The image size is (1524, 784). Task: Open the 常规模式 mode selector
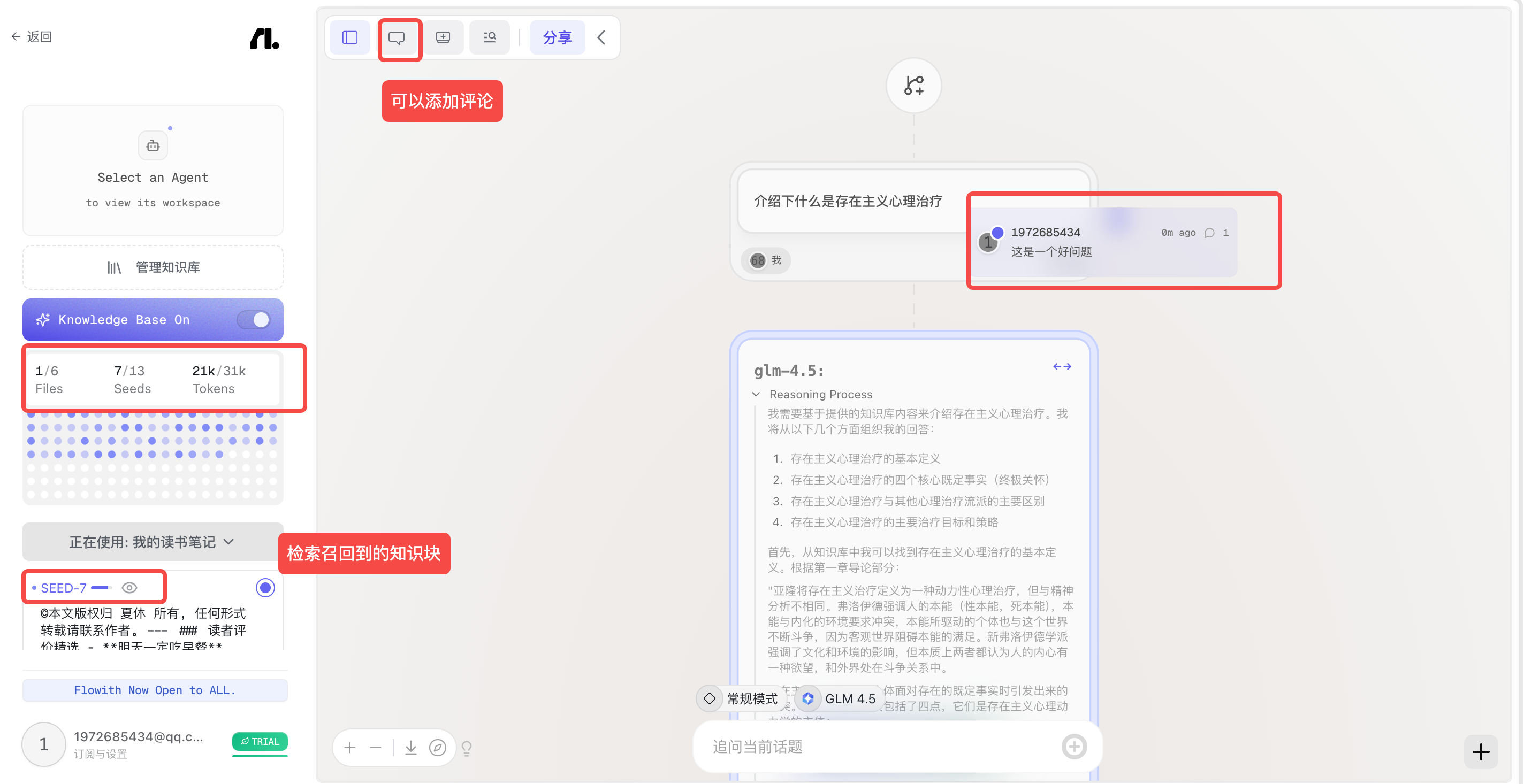click(x=740, y=699)
